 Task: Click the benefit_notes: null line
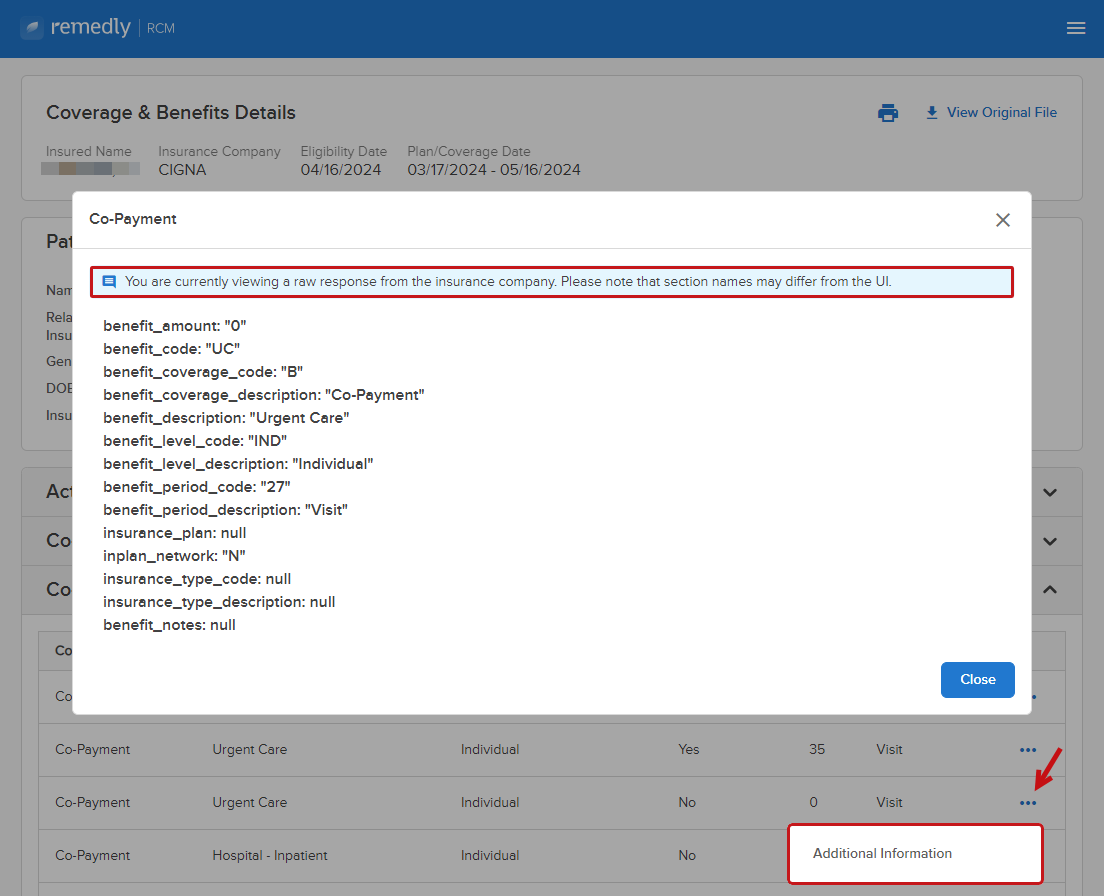pos(169,625)
